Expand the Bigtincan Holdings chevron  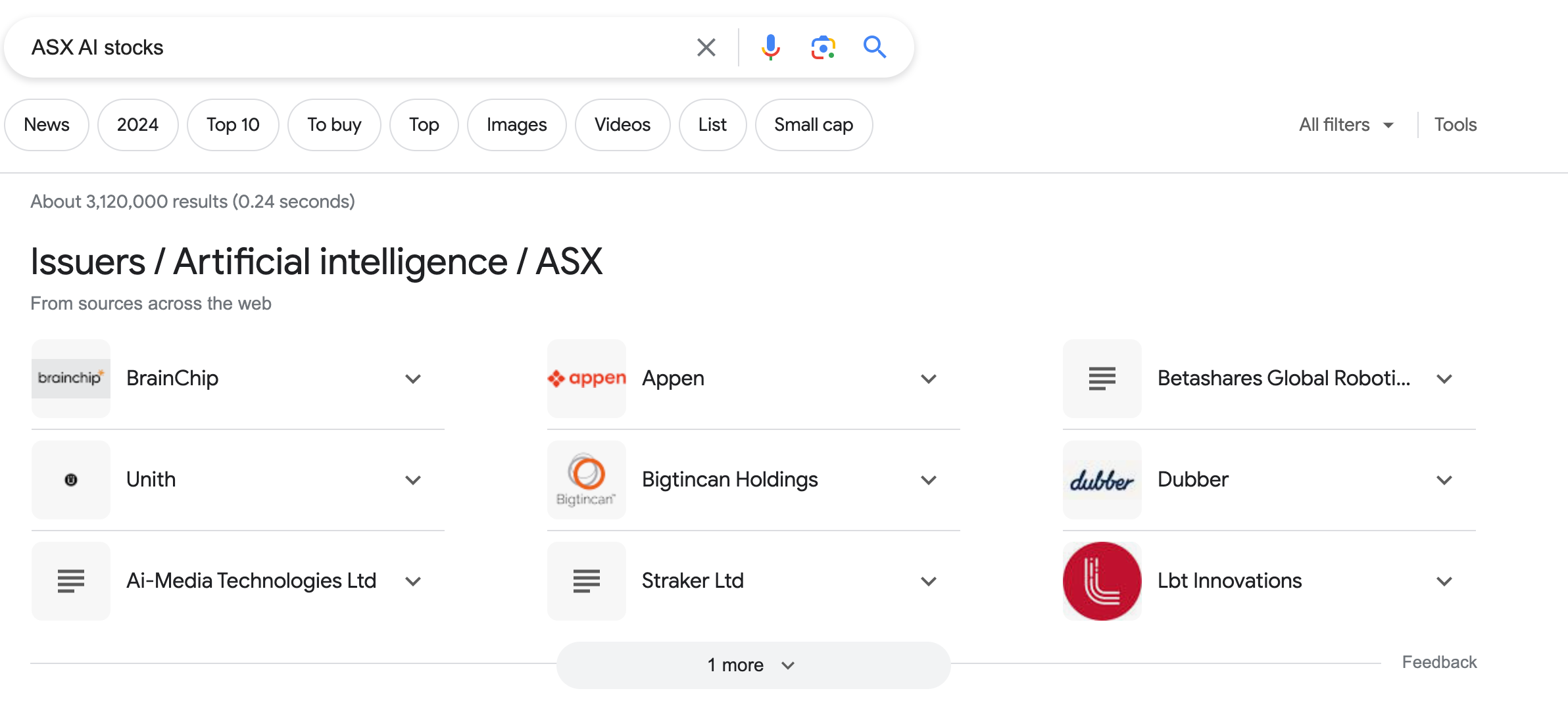click(x=929, y=480)
